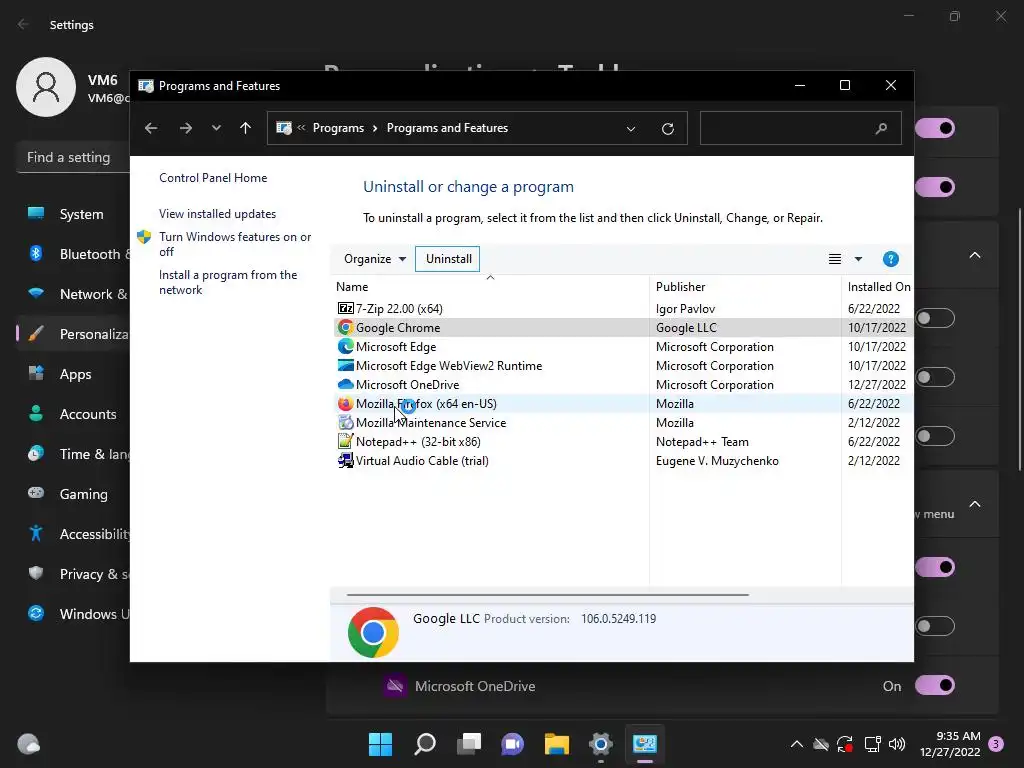Open Windows Start menu
1024x768 pixels.
[x=380, y=744]
